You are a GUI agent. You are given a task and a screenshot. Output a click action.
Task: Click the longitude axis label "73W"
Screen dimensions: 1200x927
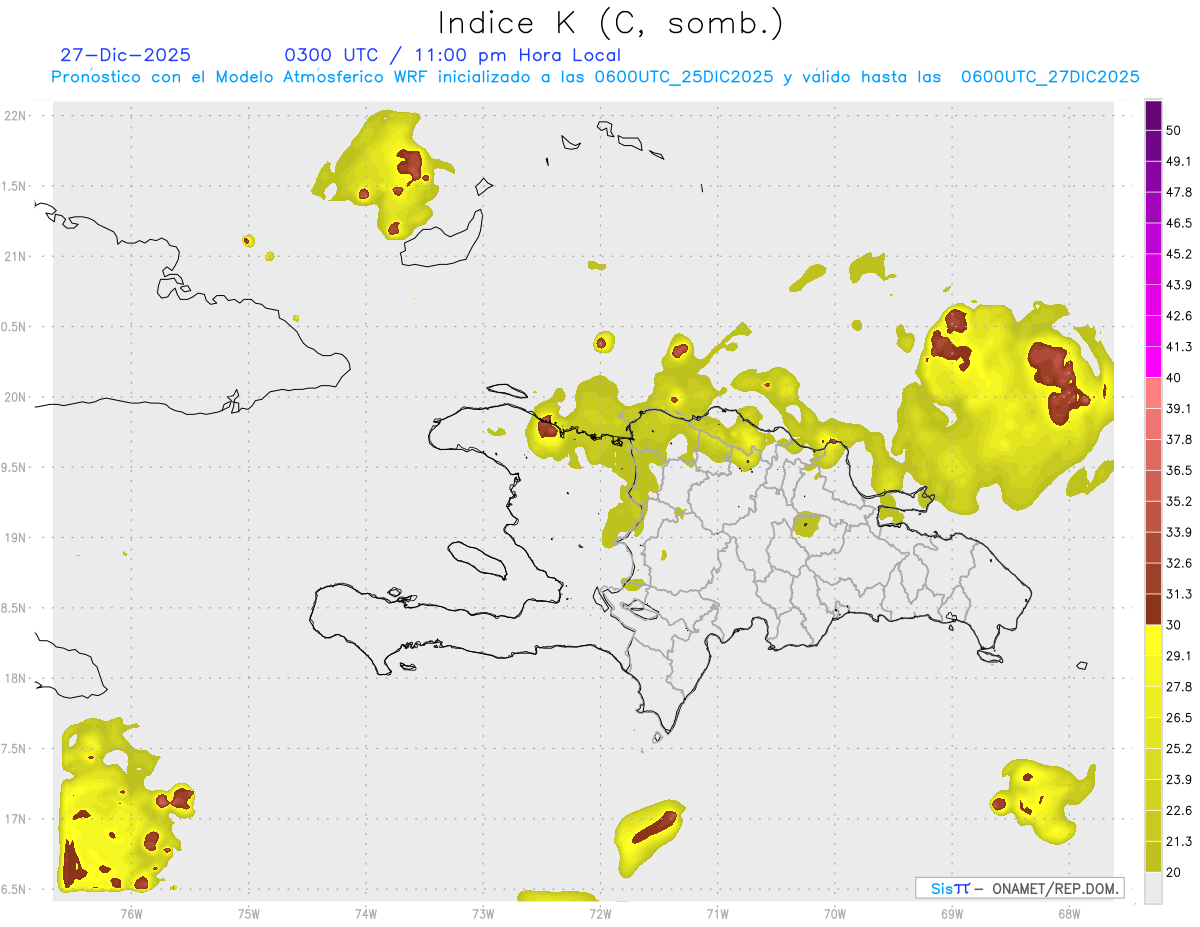tap(483, 914)
